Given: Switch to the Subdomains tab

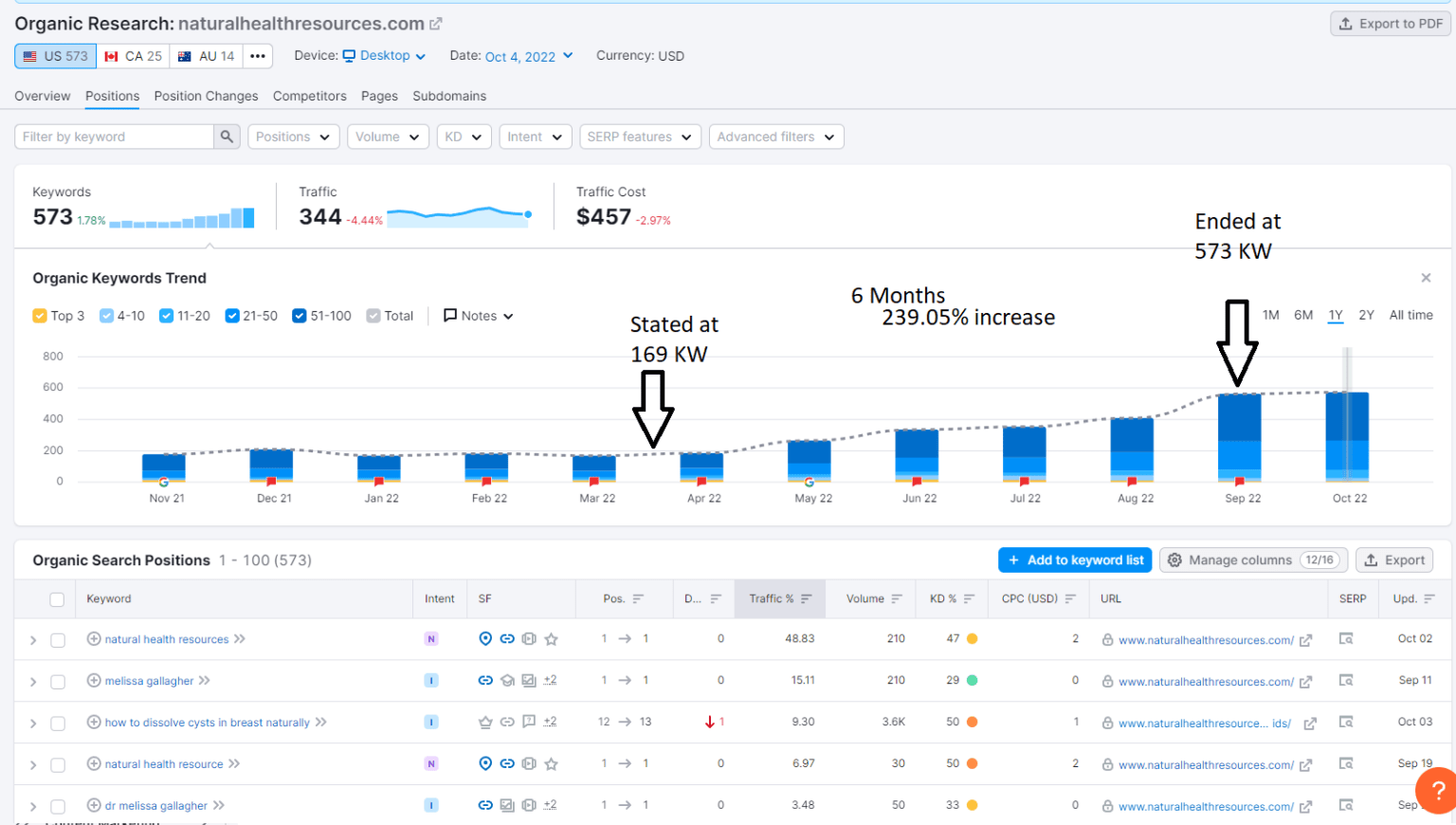Looking at the screenshot, I should (x=449, y=96).
